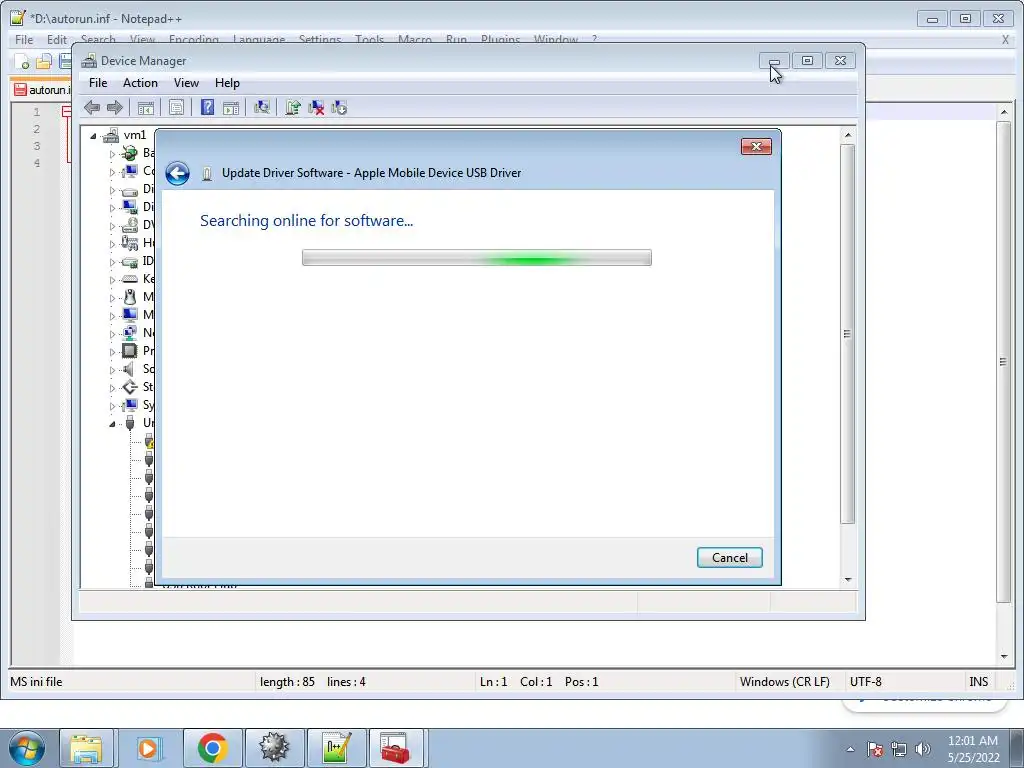
Task: Toggle the show/hide action pane toolbar icon
Action: [231, 108]
